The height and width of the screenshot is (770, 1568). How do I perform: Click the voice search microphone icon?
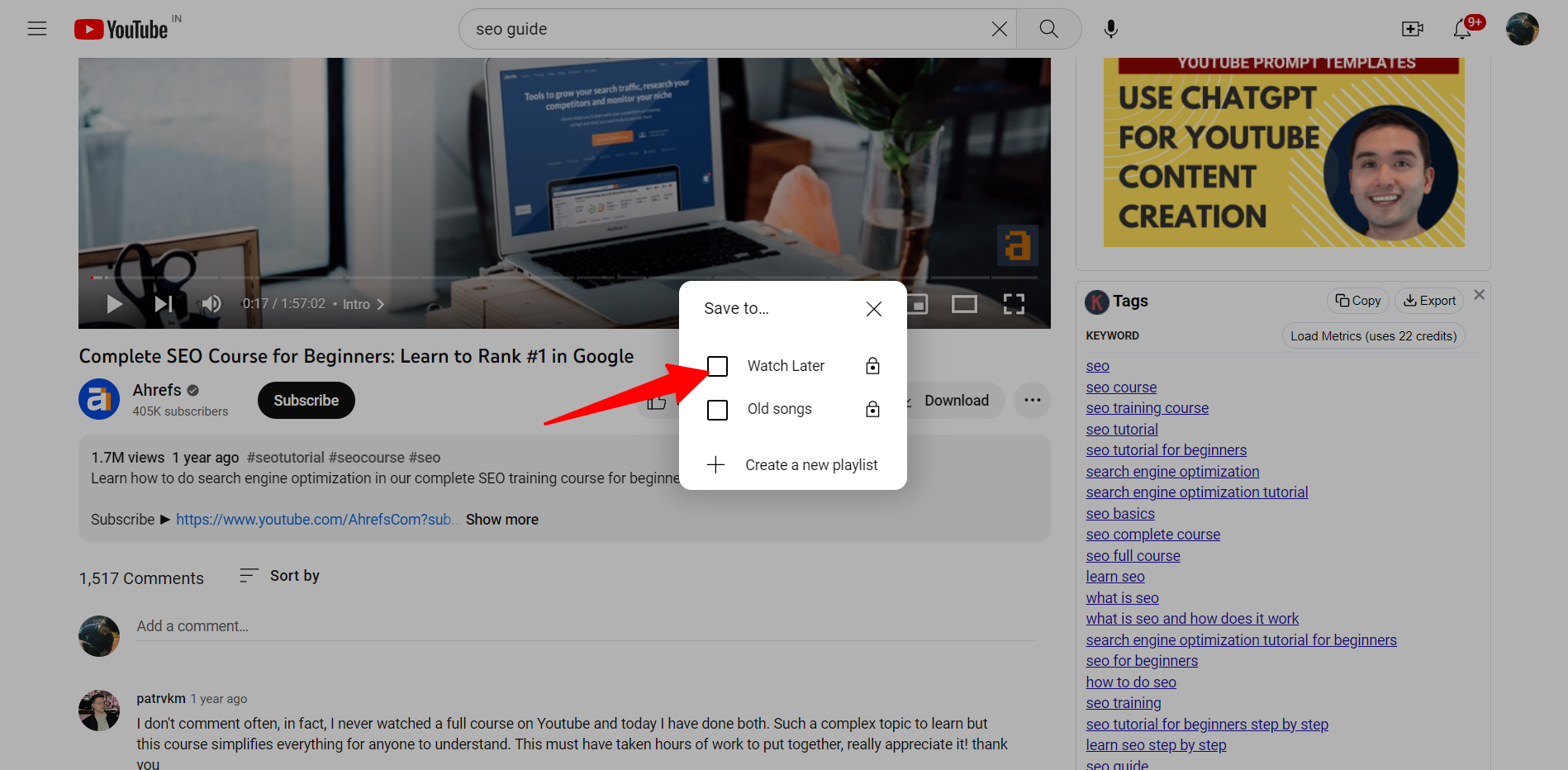(x=1111, y=29)
